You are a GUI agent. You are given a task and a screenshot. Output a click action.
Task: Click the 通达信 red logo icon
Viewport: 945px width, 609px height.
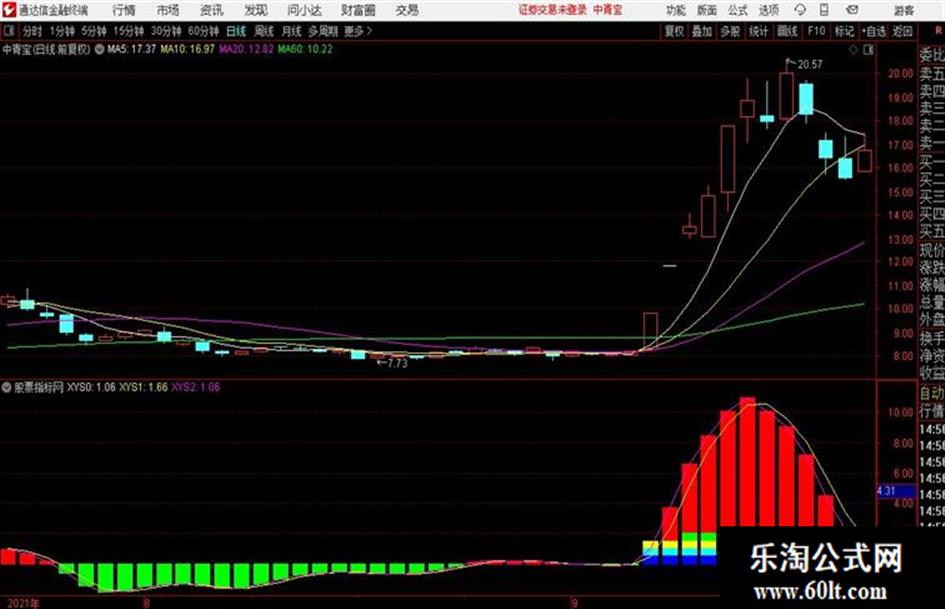pyautogui.click(x=8, y=10)
